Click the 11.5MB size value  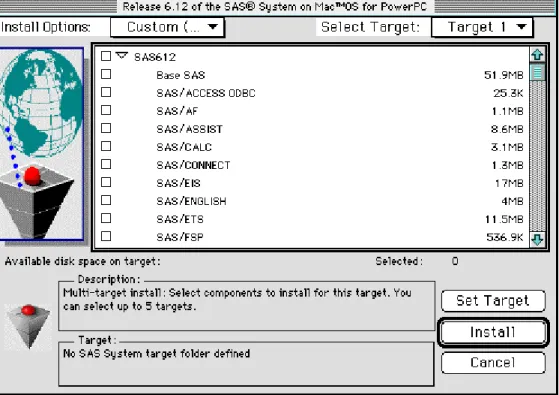coord(504,219)
